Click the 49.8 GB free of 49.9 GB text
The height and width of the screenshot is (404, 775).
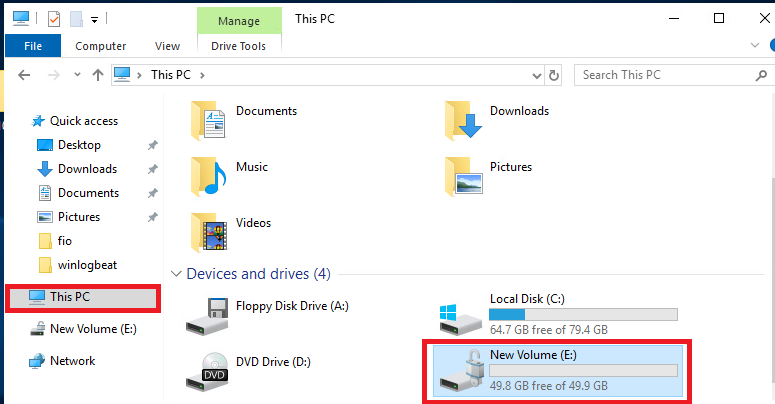pos(549,386)
